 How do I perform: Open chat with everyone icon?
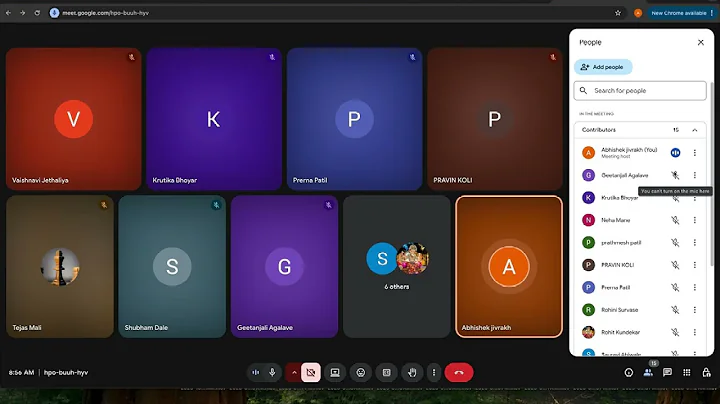tap(667, 373)
